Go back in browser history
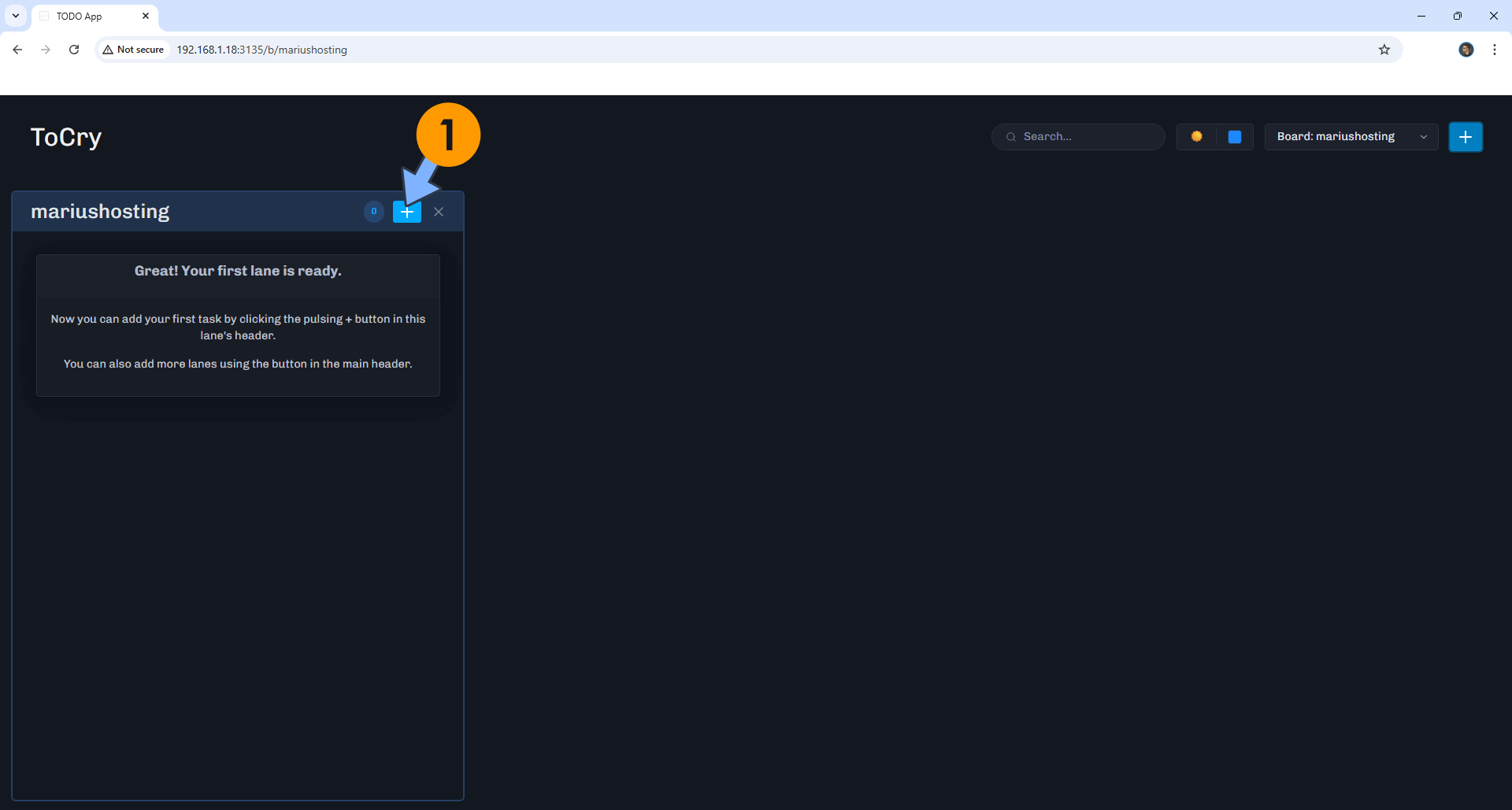The width and height of the screenshot is (1512, 810). coord(17,50)
